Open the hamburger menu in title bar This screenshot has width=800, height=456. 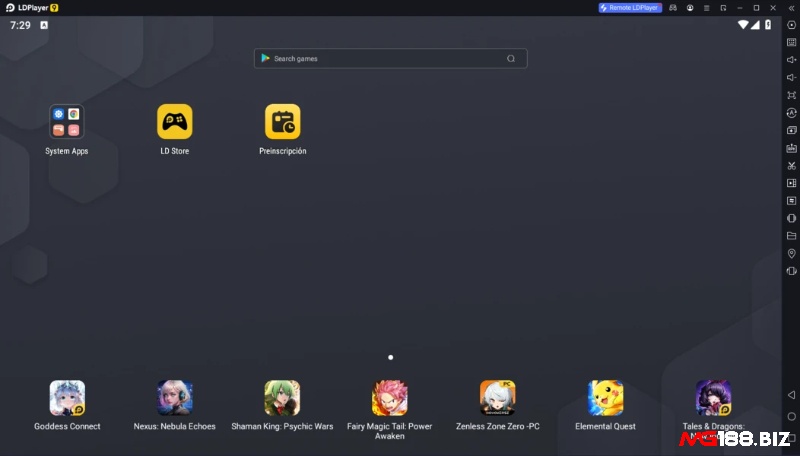(x=706, y=8)
